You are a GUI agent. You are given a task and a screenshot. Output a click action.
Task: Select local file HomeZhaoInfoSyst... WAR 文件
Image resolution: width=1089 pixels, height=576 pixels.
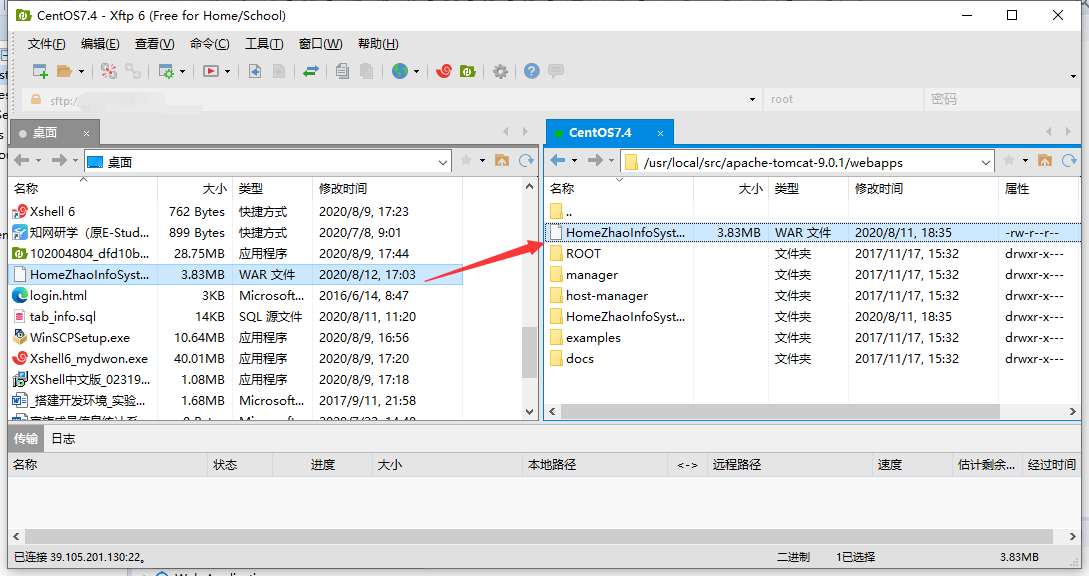pyautogui.click(x=235, y=274)
